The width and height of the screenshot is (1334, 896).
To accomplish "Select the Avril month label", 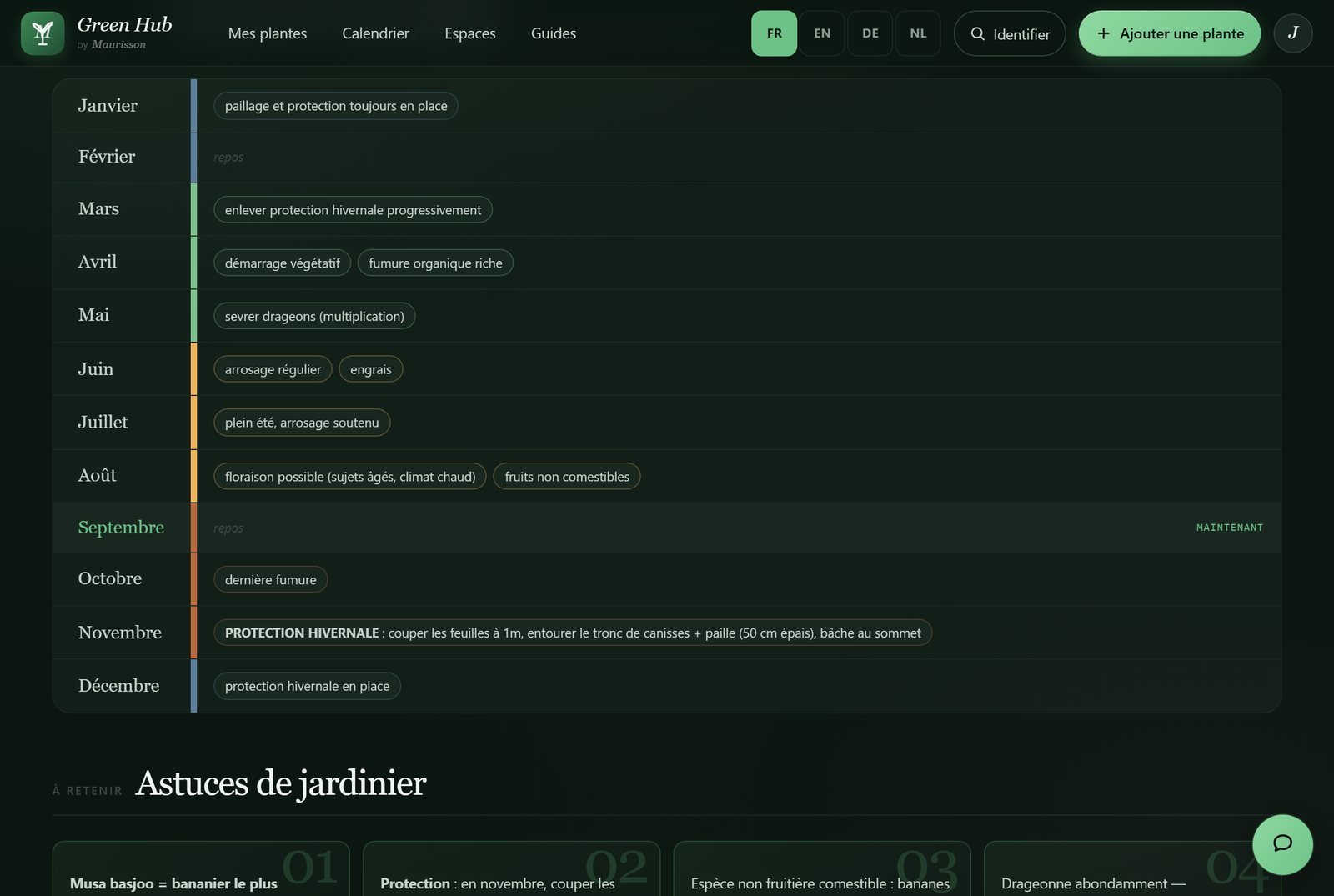I will tap(98, 263).
